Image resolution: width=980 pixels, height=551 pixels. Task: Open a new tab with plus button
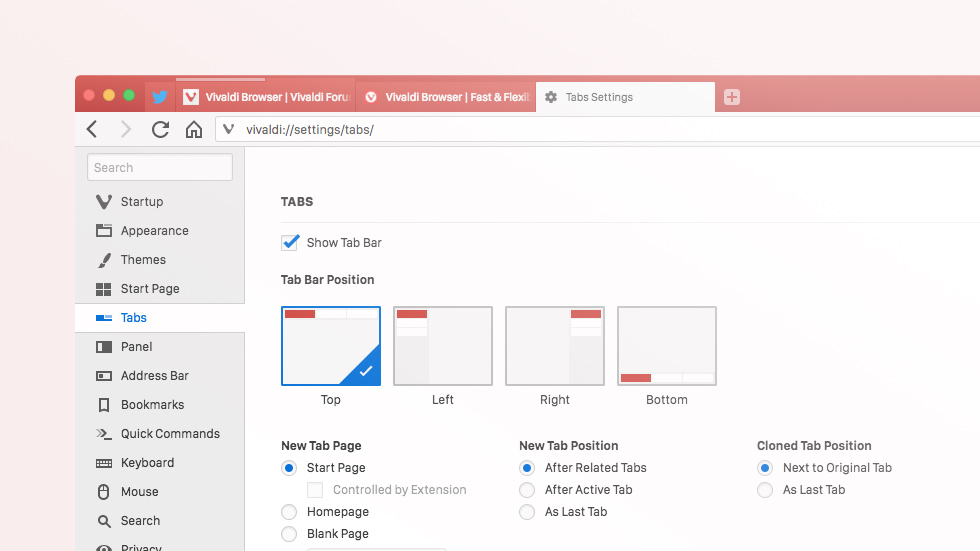(x=732, y=97)
